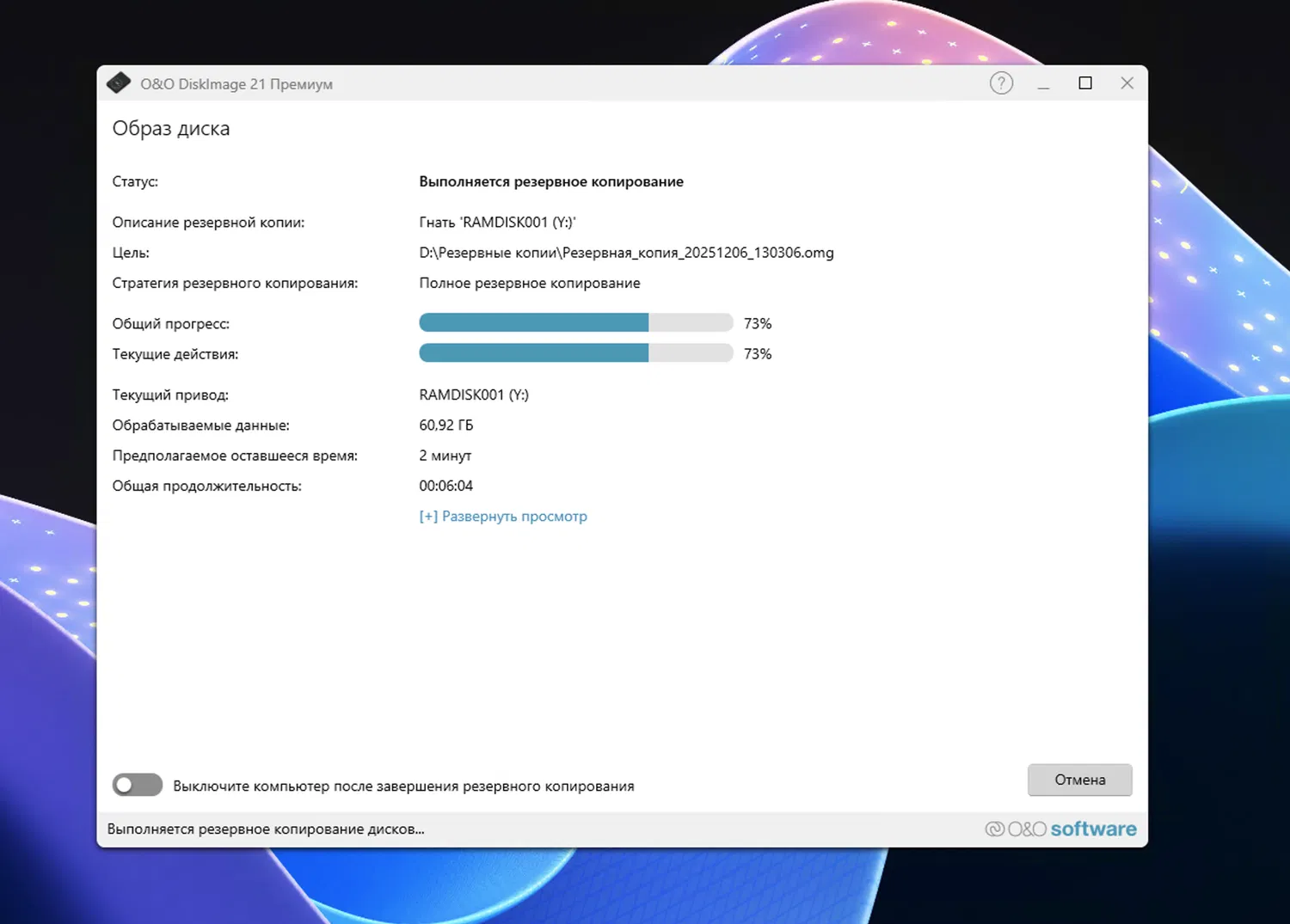The height and width of the screenshot is (924, 1290).
Task: Close the O&O DiskImage window
Action: (1127, 83)
